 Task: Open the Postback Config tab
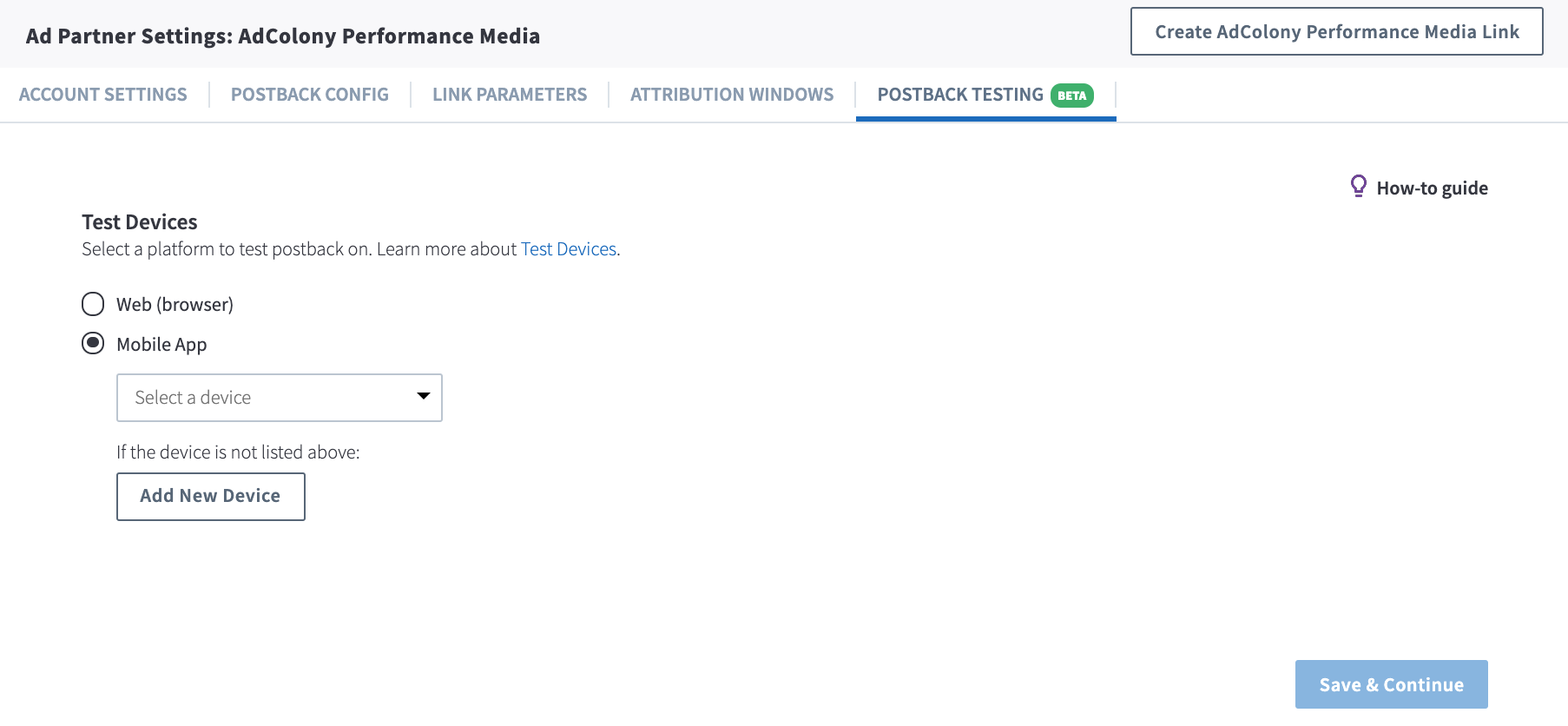(310, 95)
